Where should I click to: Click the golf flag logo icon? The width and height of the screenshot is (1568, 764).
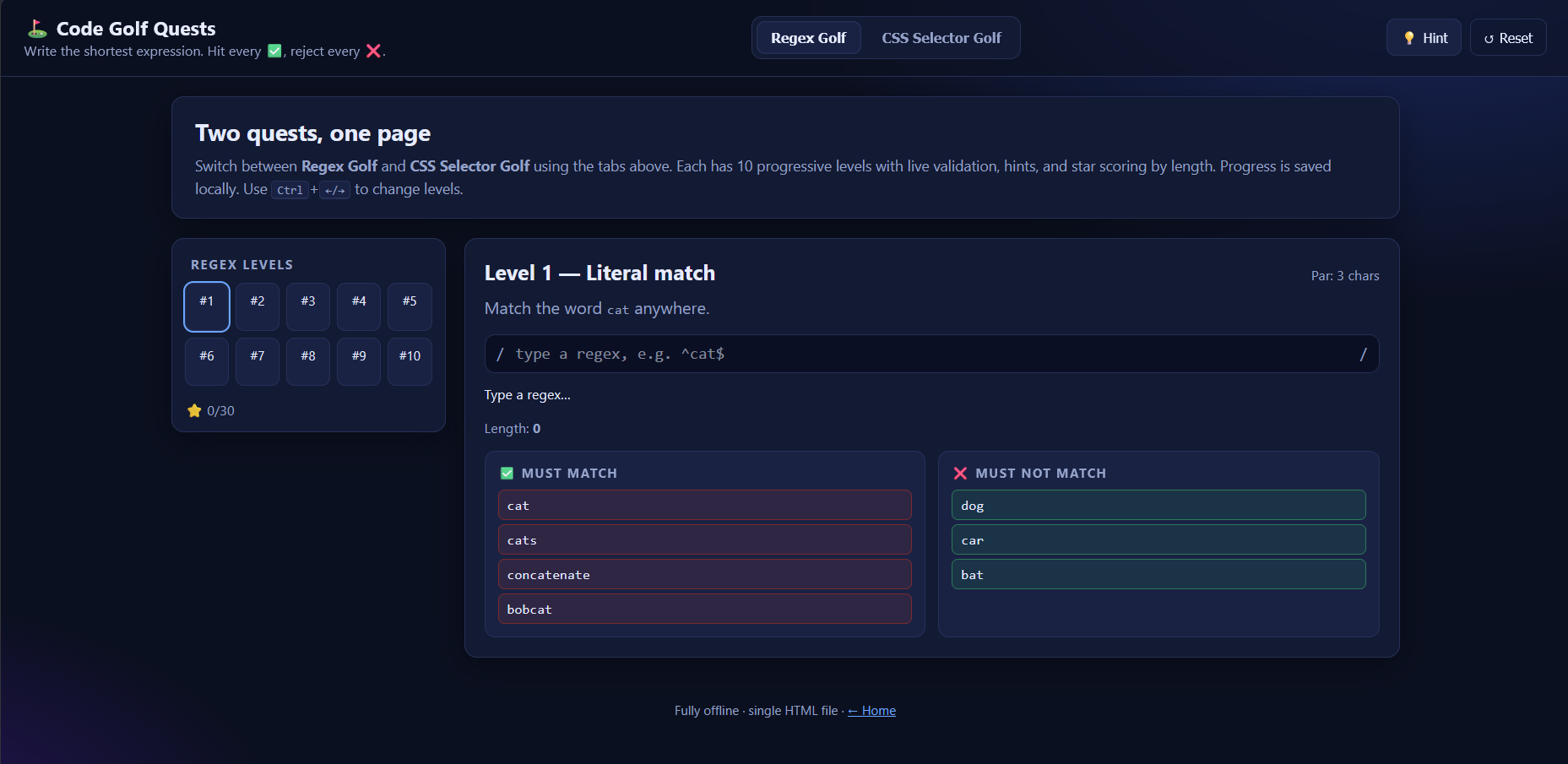click(x=36, y=29)
